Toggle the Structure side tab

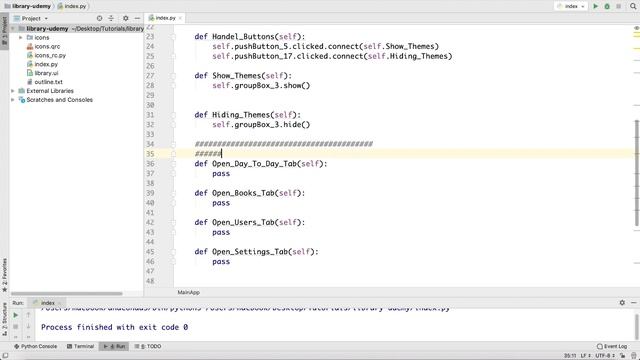pyautogui.click(x=4, y=318)
